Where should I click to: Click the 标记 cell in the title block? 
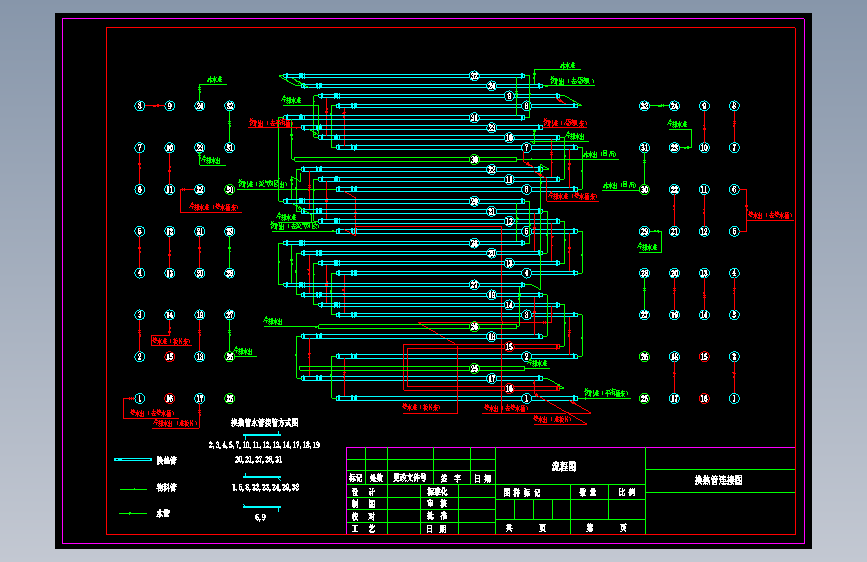356,478
